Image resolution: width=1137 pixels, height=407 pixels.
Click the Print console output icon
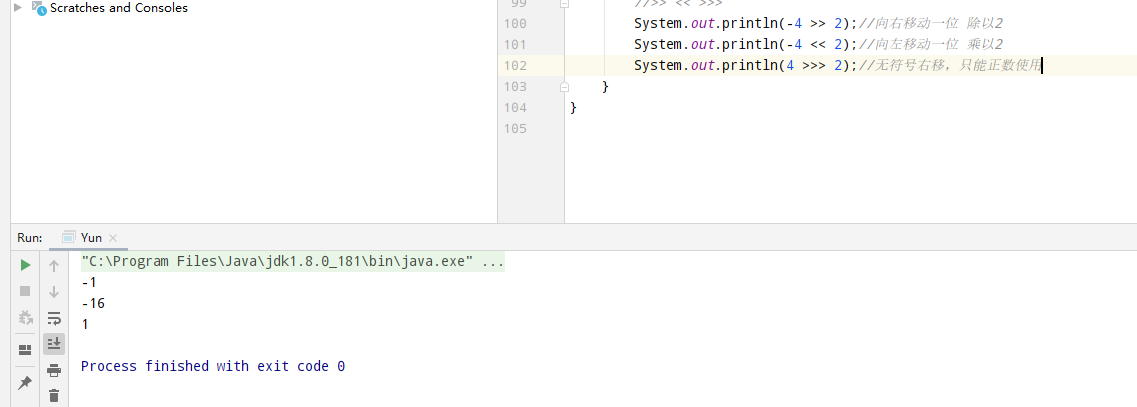coord(54,370)
